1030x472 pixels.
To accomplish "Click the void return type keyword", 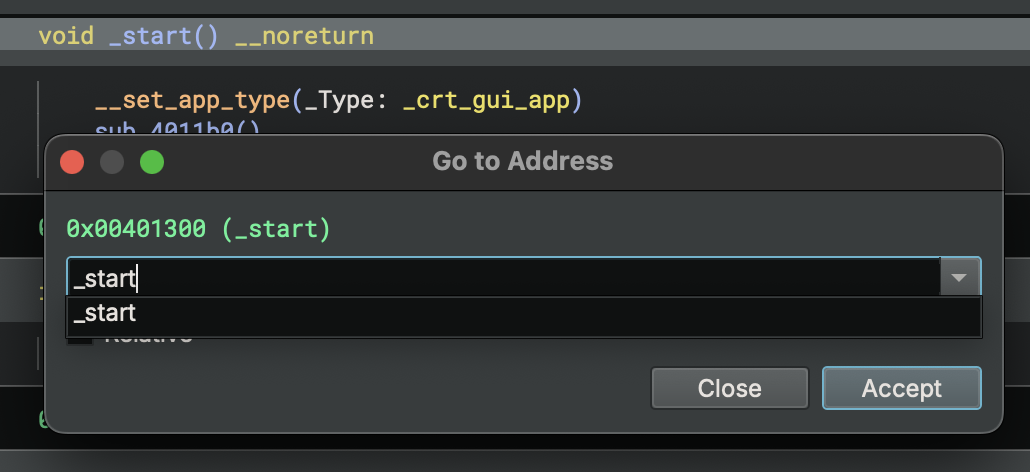I will pos(66,35).
